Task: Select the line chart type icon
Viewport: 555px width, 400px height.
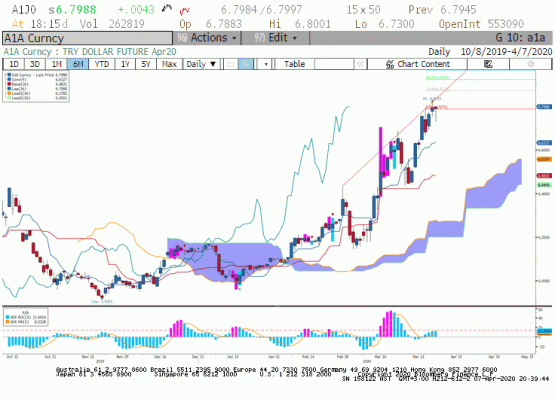Action: (x=231, y=64)
